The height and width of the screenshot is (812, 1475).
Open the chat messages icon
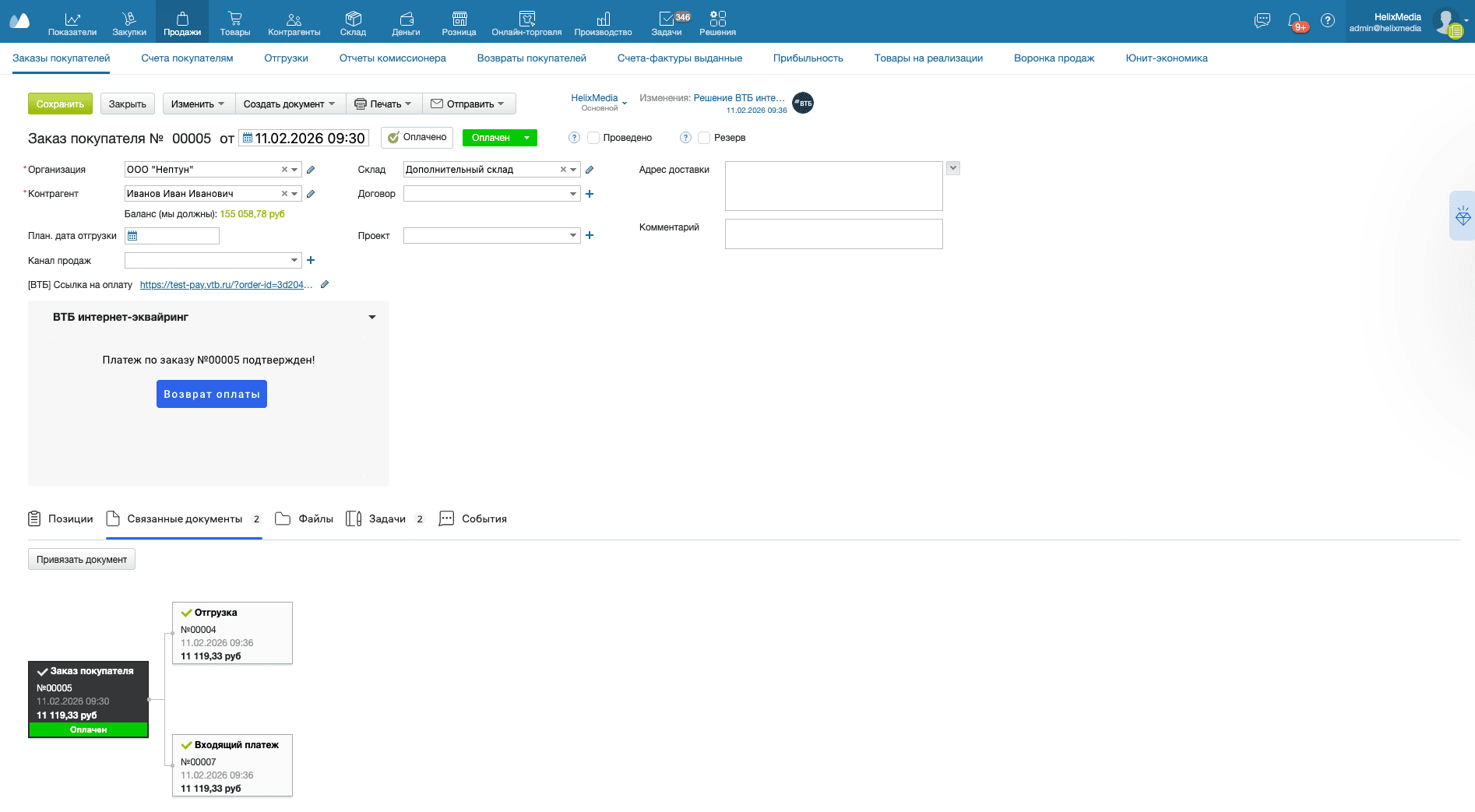coord(1262,21)
